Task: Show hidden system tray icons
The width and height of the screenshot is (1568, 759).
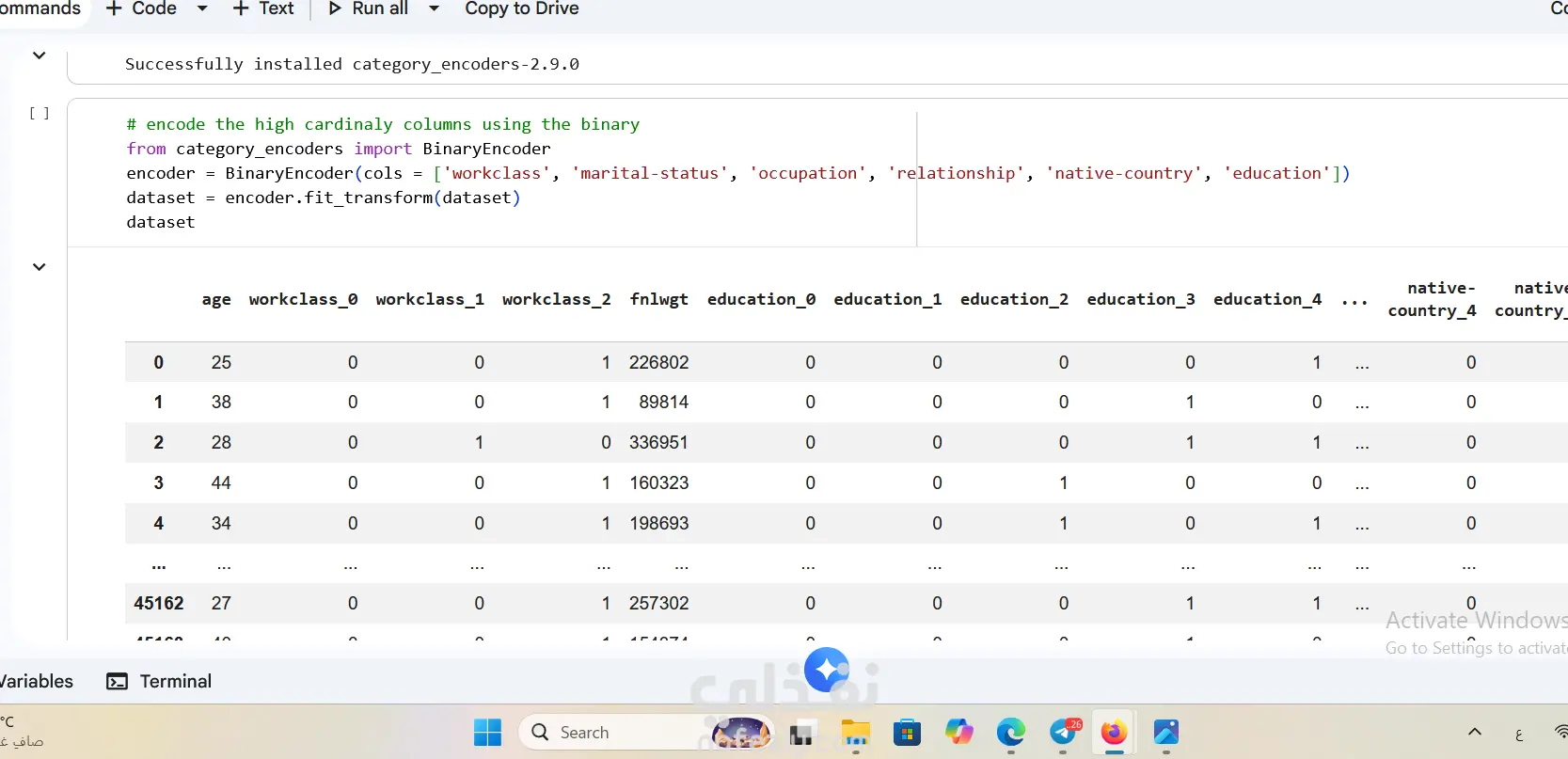Action: pyautogui.click(x=1474, y=732)
